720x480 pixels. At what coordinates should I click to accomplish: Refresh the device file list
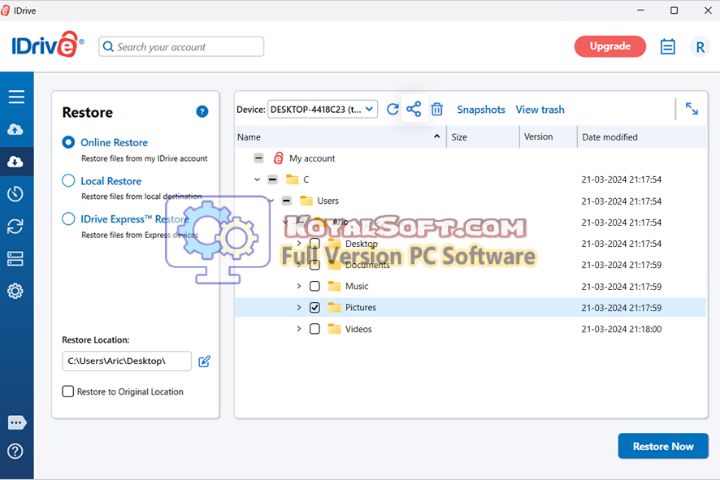(x=393, y=109)
